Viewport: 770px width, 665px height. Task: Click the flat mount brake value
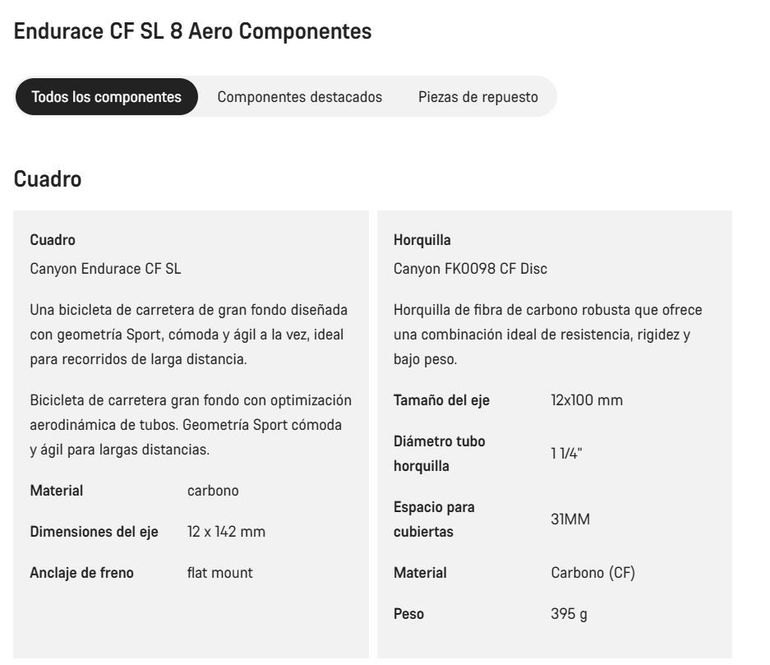tap(220, 573)
